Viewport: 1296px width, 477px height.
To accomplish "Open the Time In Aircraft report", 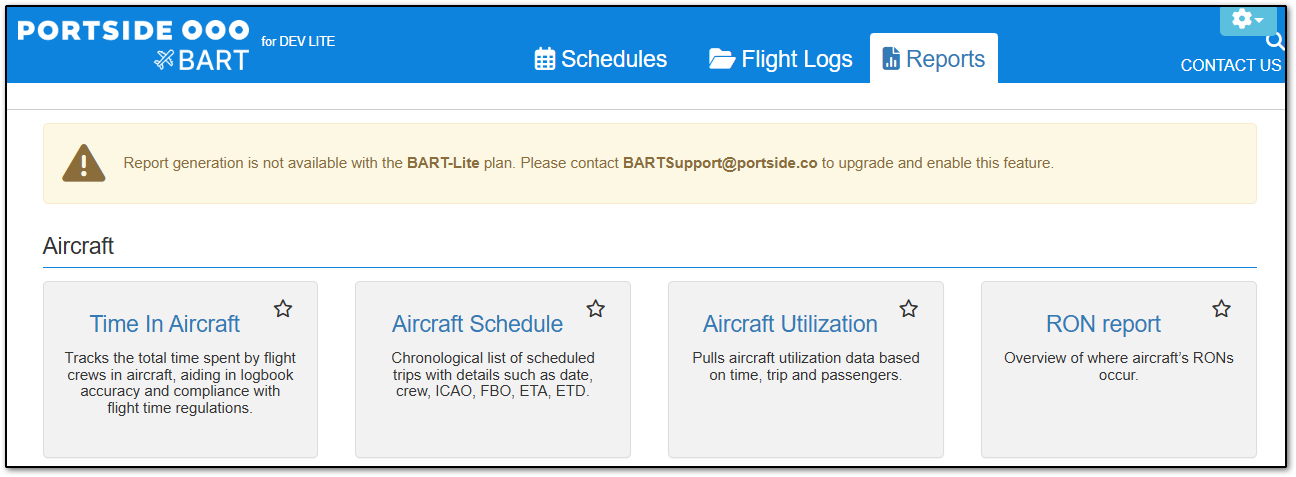I will [165, 324].
